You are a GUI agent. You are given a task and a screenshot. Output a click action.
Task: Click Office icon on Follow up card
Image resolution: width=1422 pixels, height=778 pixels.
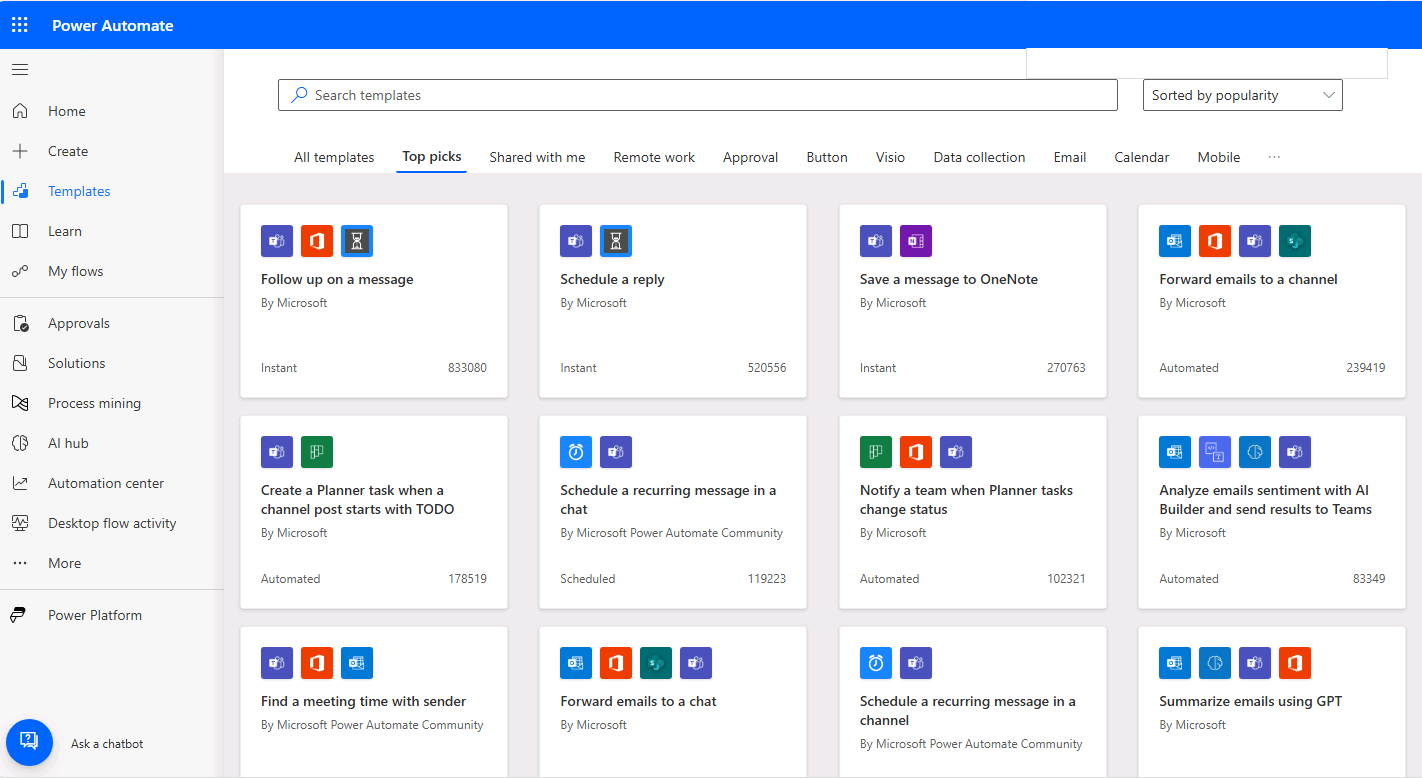pyautogui.click(x=317, y=241)
